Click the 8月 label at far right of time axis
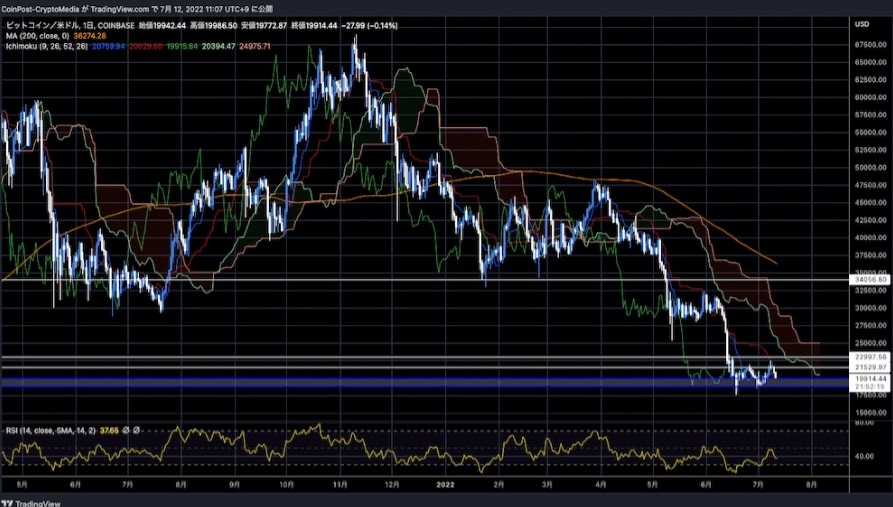This screenshot has width=893, height=507. pyautogui.click(x=812, y=485)
